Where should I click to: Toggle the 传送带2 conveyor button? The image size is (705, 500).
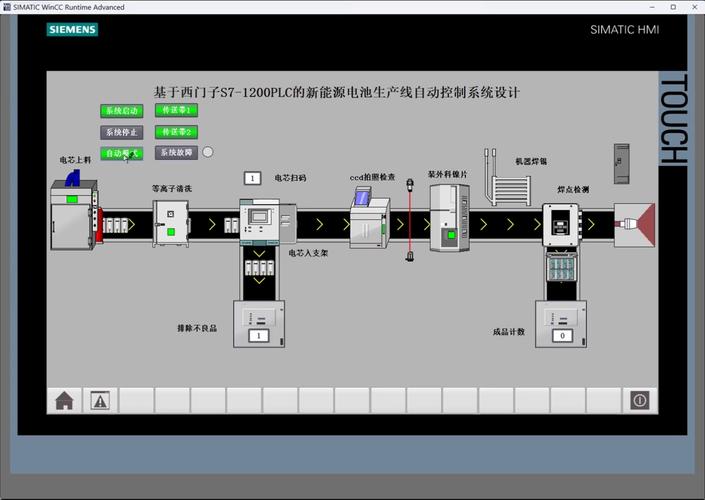click(176, 132)
